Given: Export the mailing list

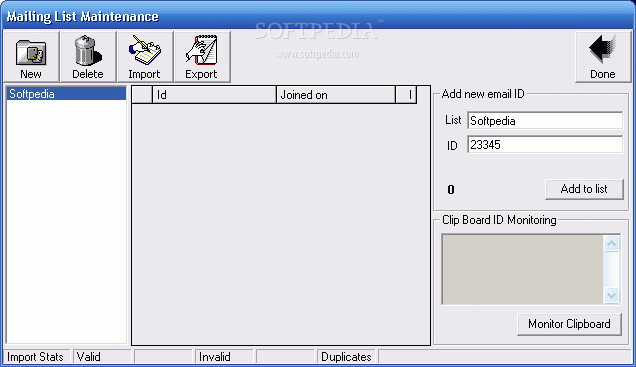Looking at the screenshot, I should (x=202, y=57).
